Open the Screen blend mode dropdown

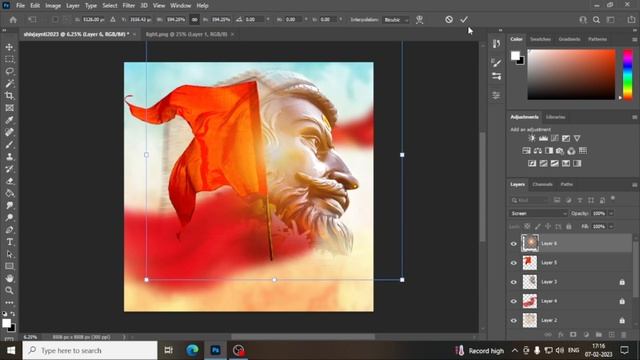click(x=538, y=213)
